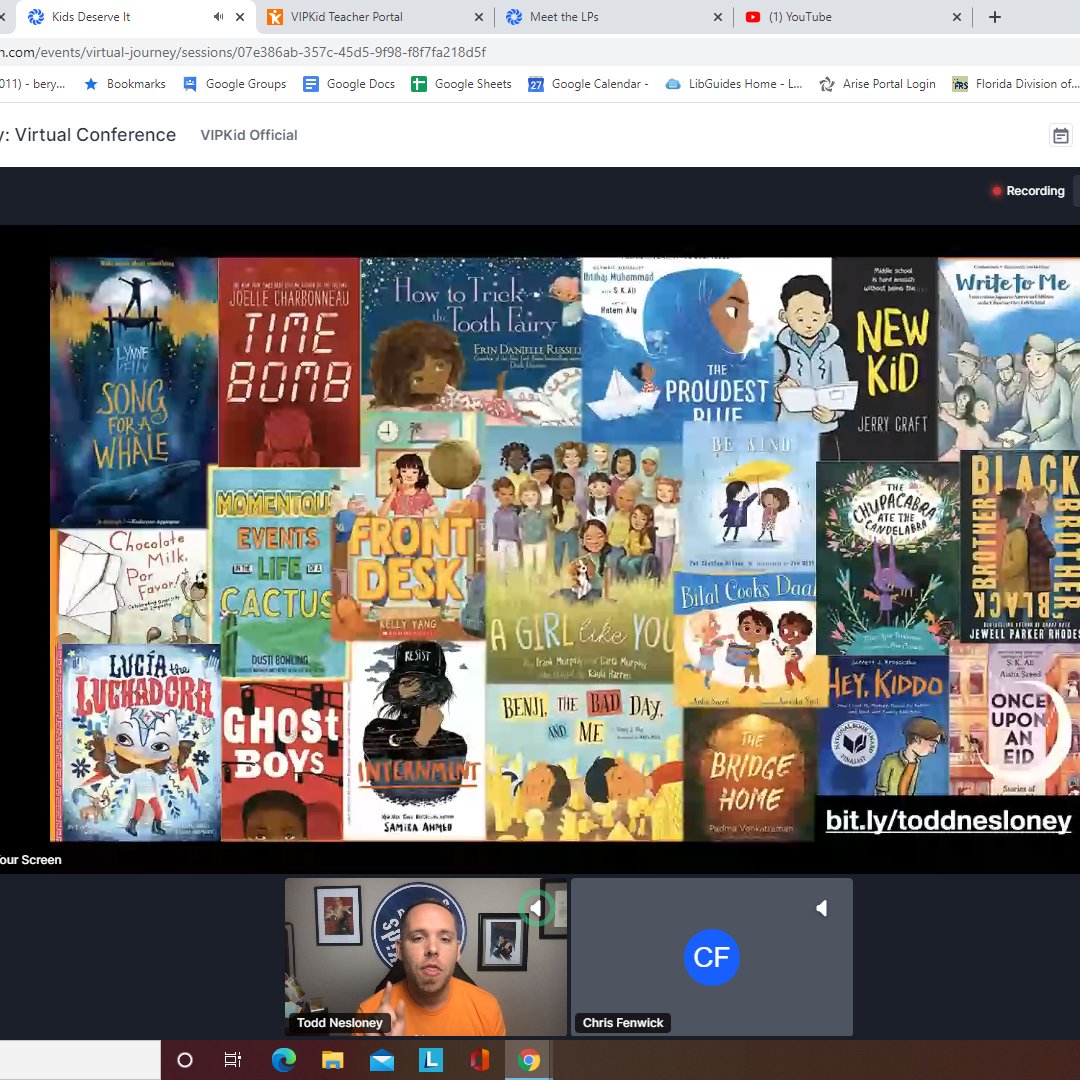Close the Kids Deserve It tab
Image resolution: width=1080 pixels, height=1080 pixels.
(240, 17)
